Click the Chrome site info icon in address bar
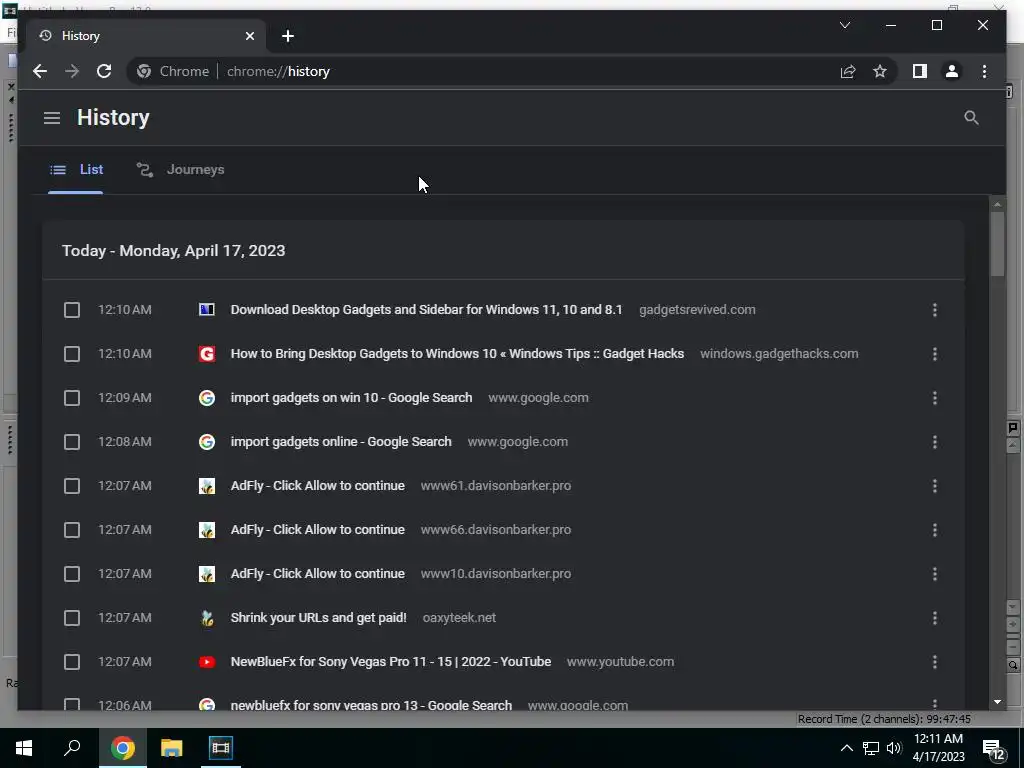1024x768 pixels. (144, 71)
